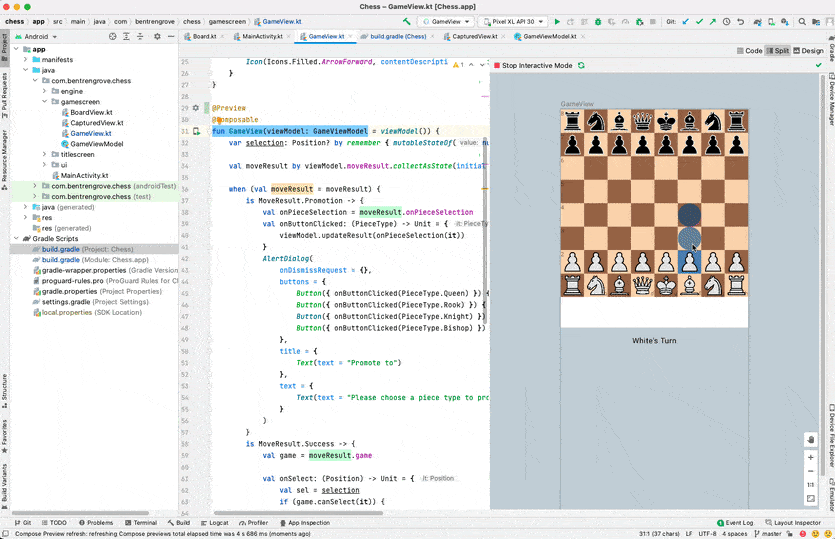Run the app with the green play button
Screen dimensions: 835x539
(x=557, y=21)
